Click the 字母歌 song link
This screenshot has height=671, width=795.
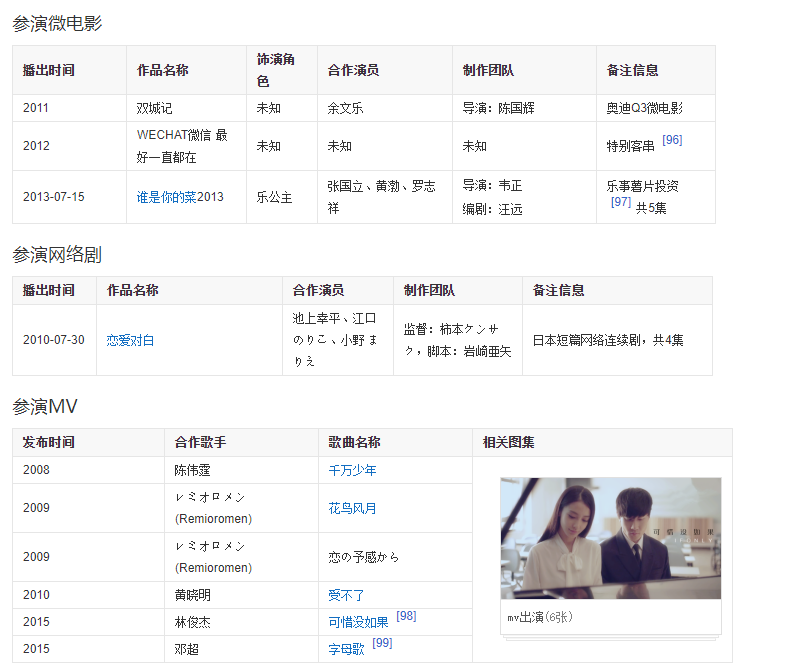(346, 649)
